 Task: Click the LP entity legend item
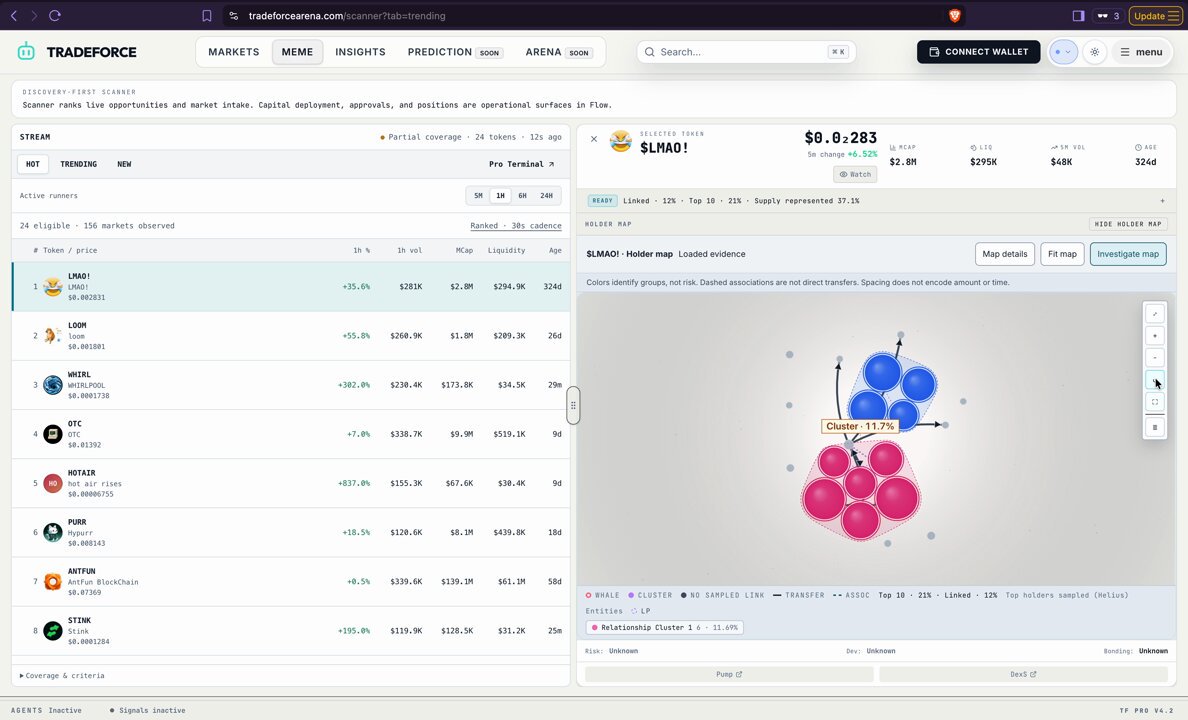click(x=642, y=611)
